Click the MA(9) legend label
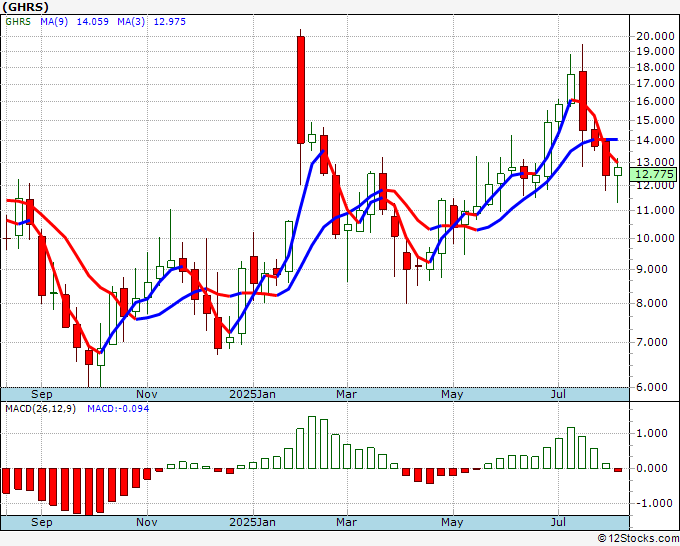680x546 pixels. tap(54, 22)
